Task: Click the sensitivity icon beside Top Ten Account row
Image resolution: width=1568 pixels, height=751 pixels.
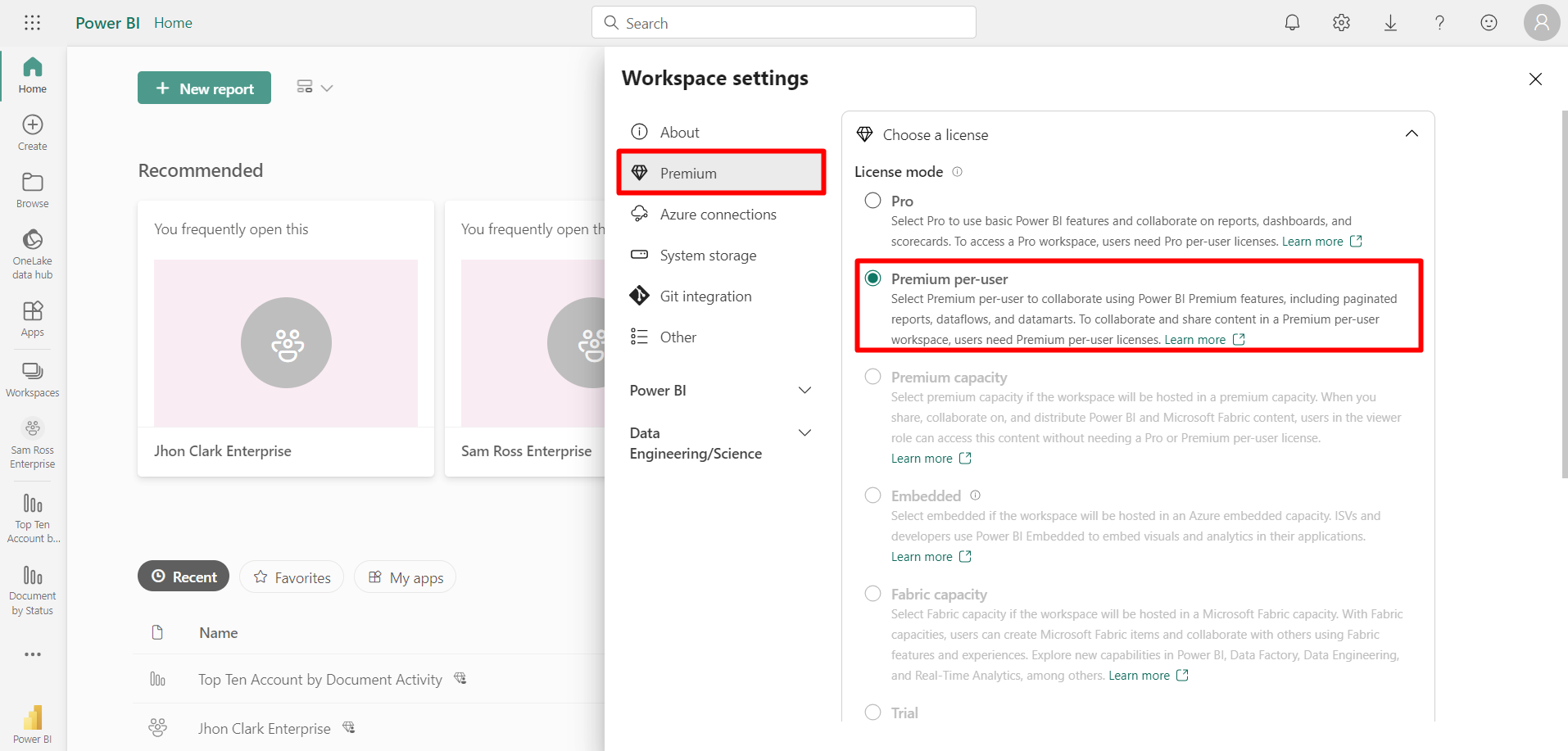Action: 460,678
